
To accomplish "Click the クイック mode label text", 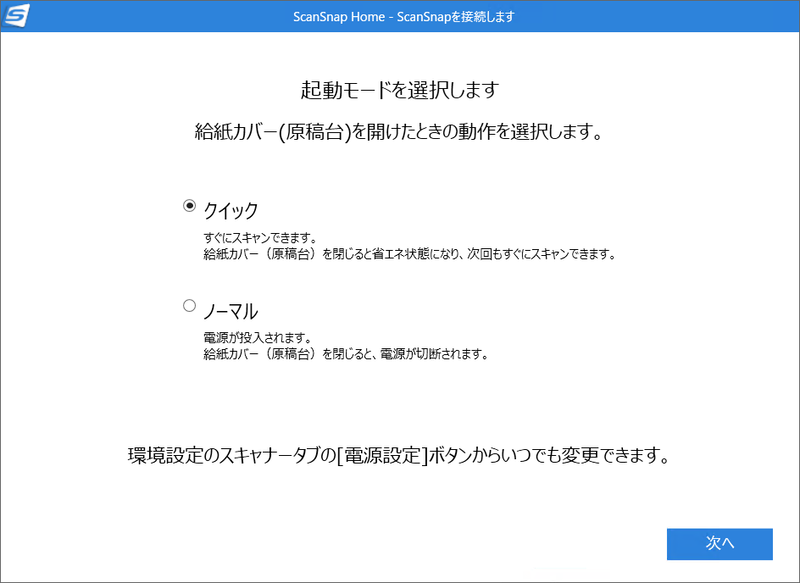I will click(x=232, y=207).
